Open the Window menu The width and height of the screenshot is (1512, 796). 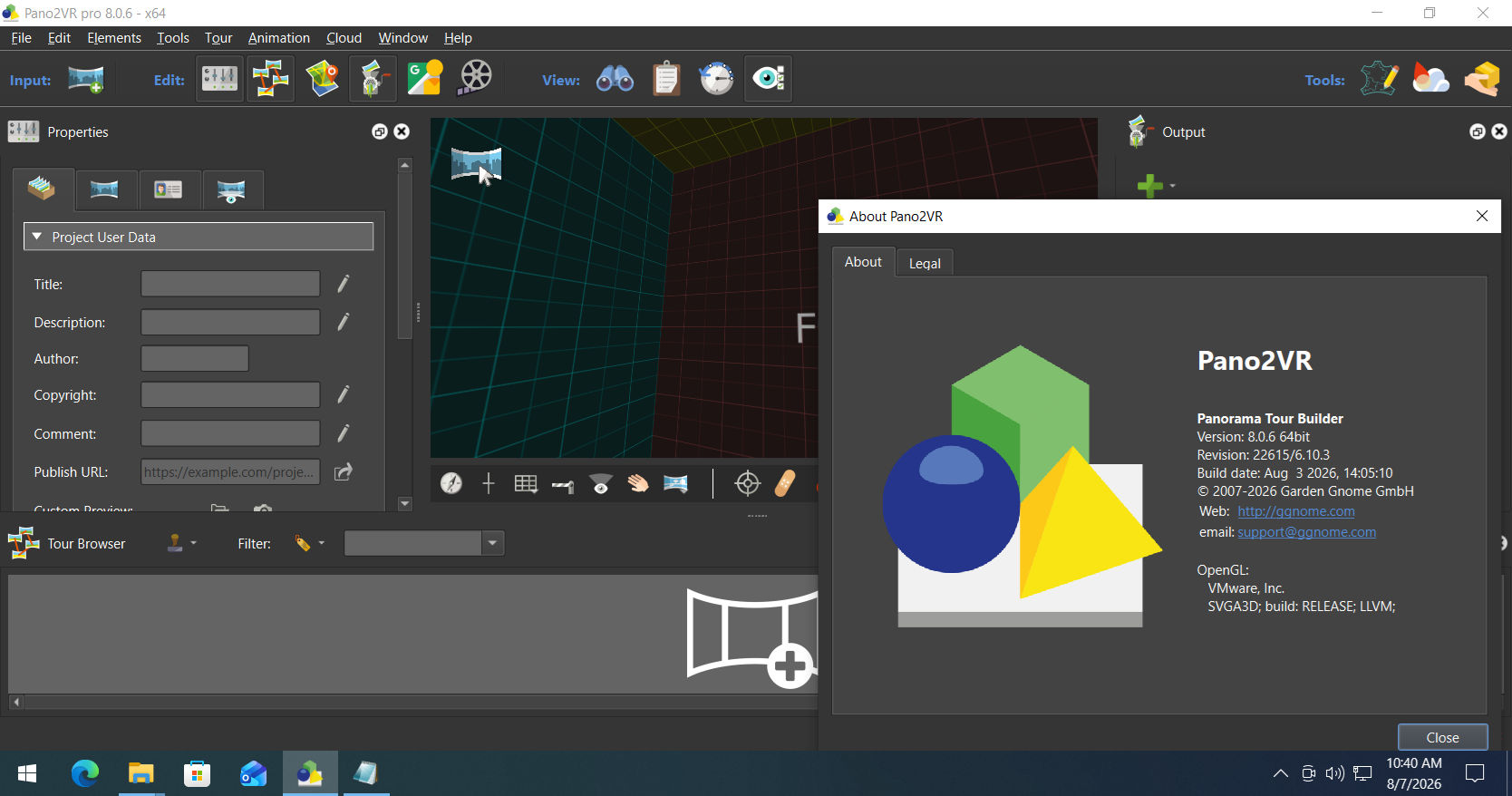click(x=403, y=38)
